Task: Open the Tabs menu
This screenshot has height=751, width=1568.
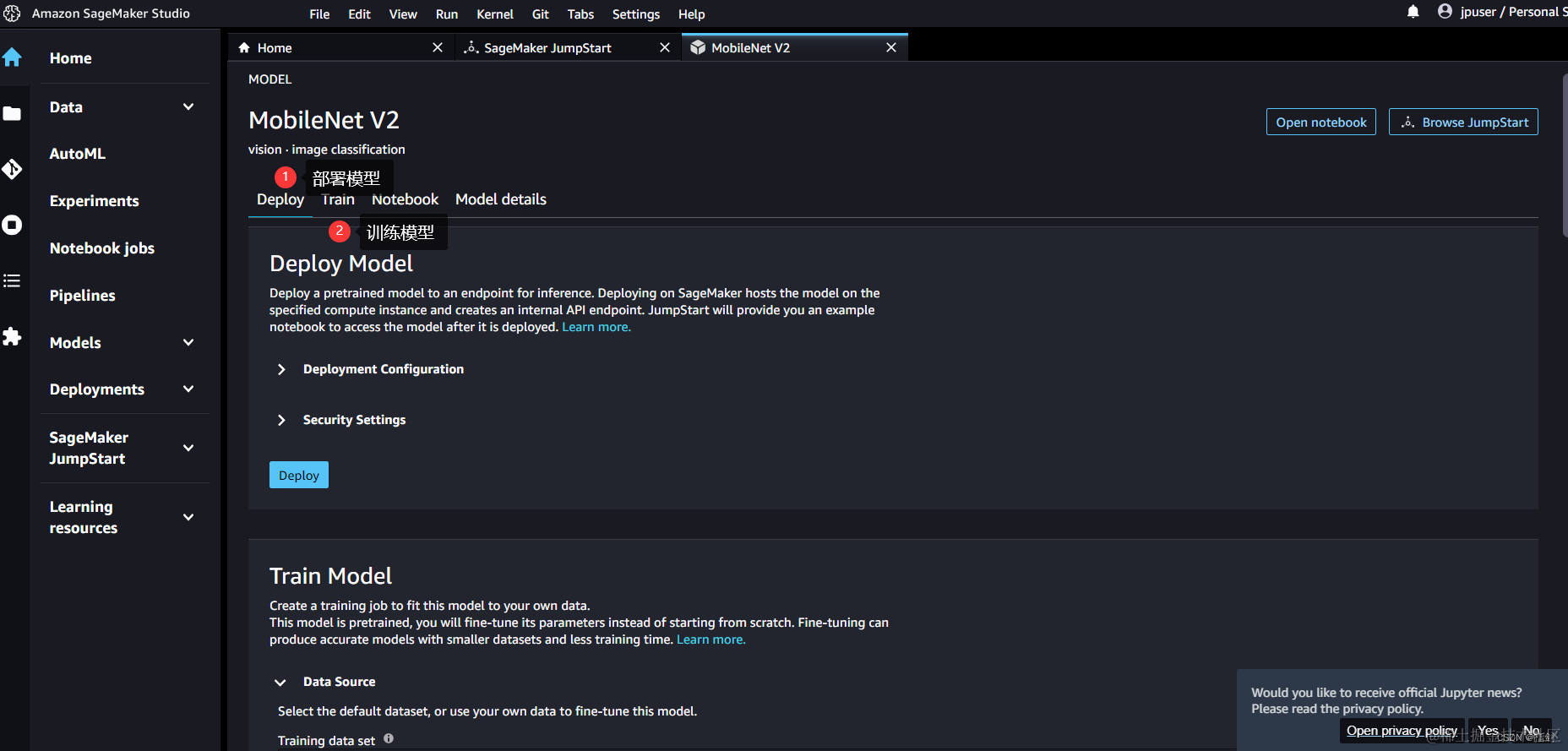Action: (x=580, y=14)
